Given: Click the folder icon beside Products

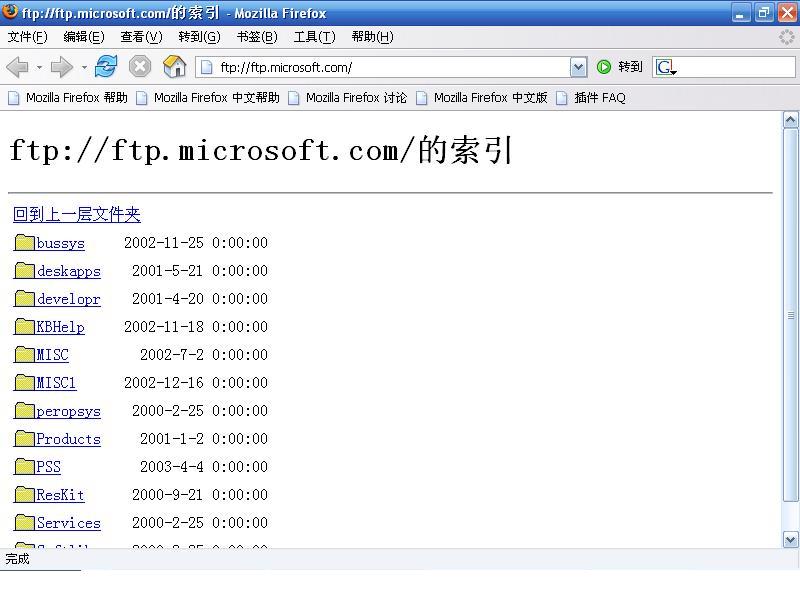Looking at the screenshot, I should coord(24,438).
